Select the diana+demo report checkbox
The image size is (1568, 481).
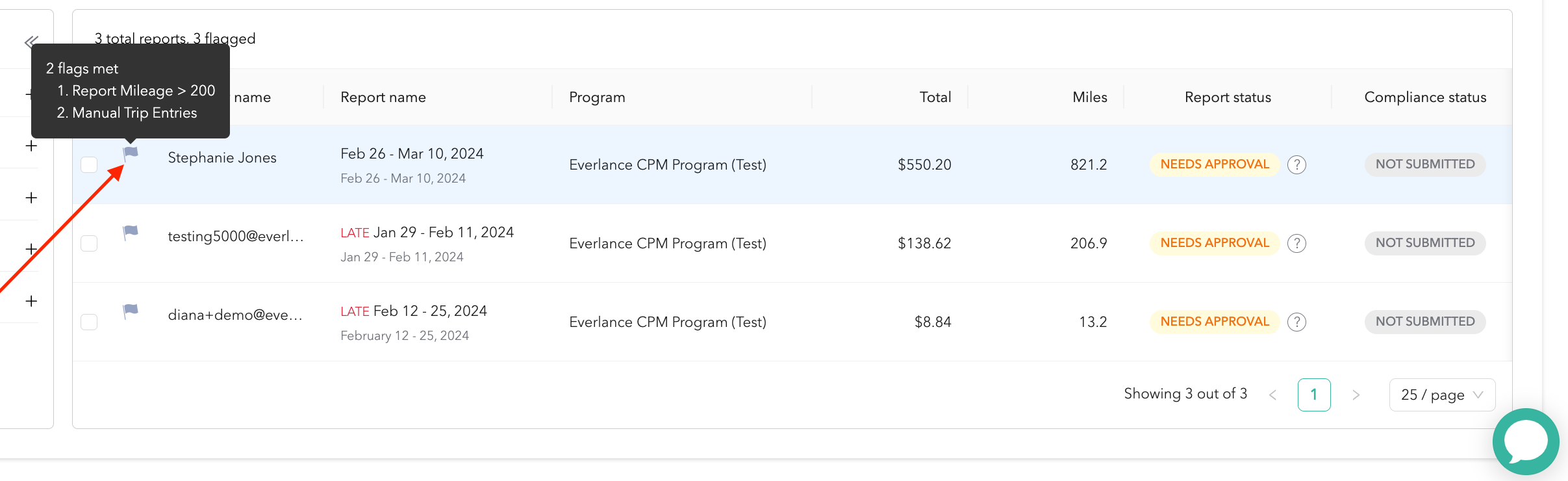89,322
